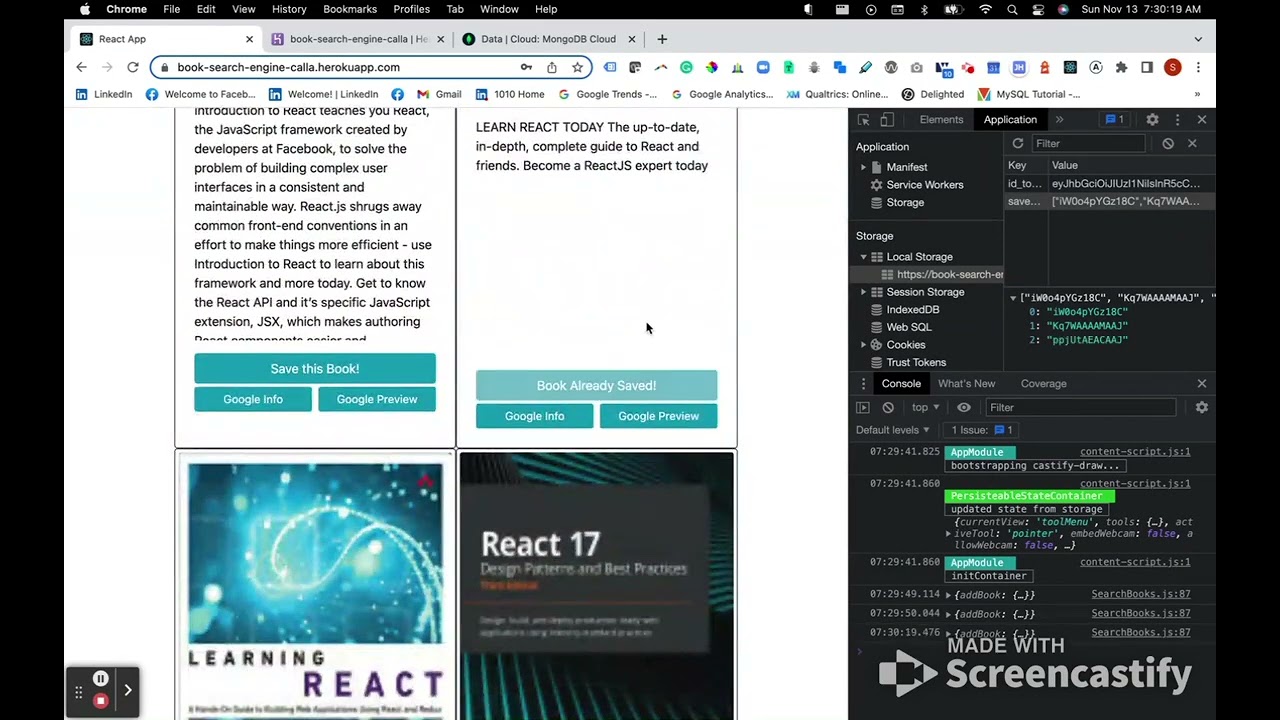Image resolution: width=1280 pixels, height=720 pixels.
Task: Select Web SQL in the storage tree
Action: pyautogui.click(x=908, y=327)
